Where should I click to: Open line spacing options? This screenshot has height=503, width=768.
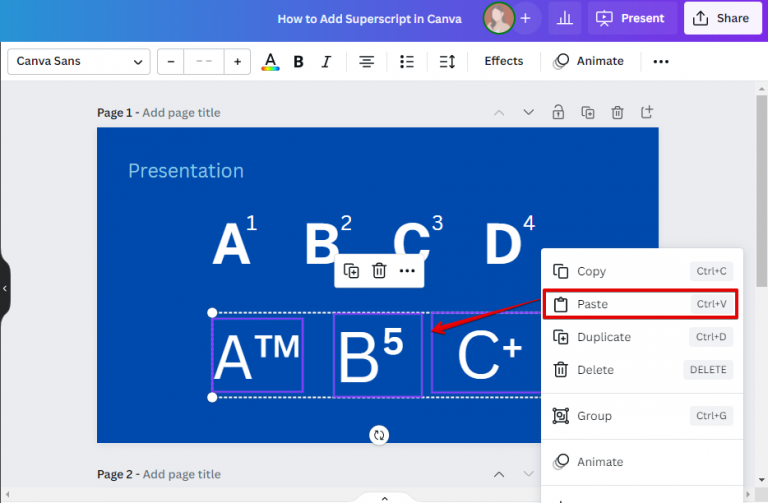447,62
